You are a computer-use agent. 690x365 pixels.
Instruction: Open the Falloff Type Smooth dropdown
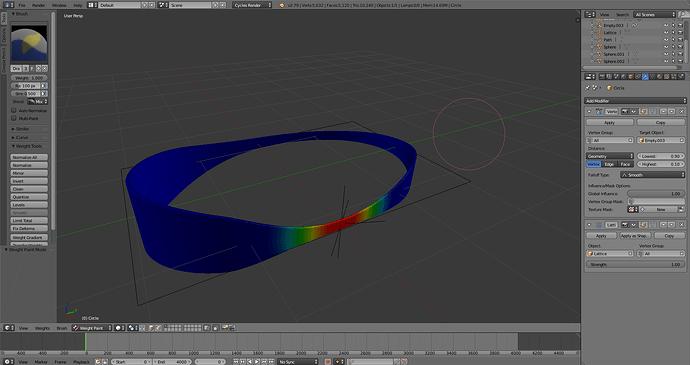coord(652,175)
